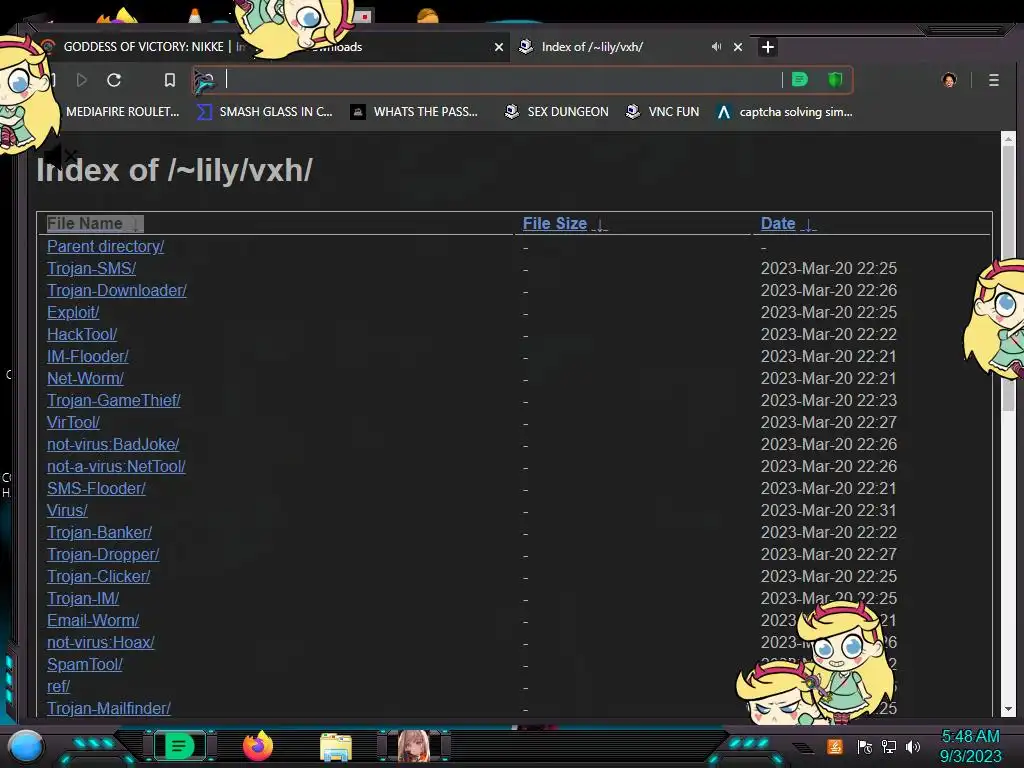
Task: Open the Action Center flag tray icon
Action: [x=864, y=746]
